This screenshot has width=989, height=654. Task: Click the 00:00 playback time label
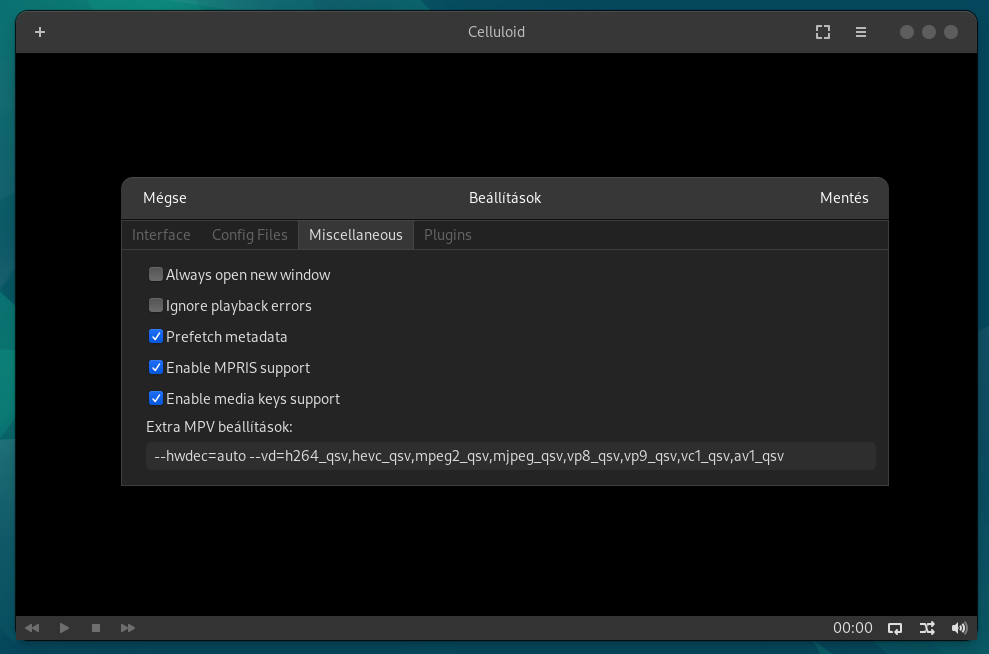click(853, 628)
